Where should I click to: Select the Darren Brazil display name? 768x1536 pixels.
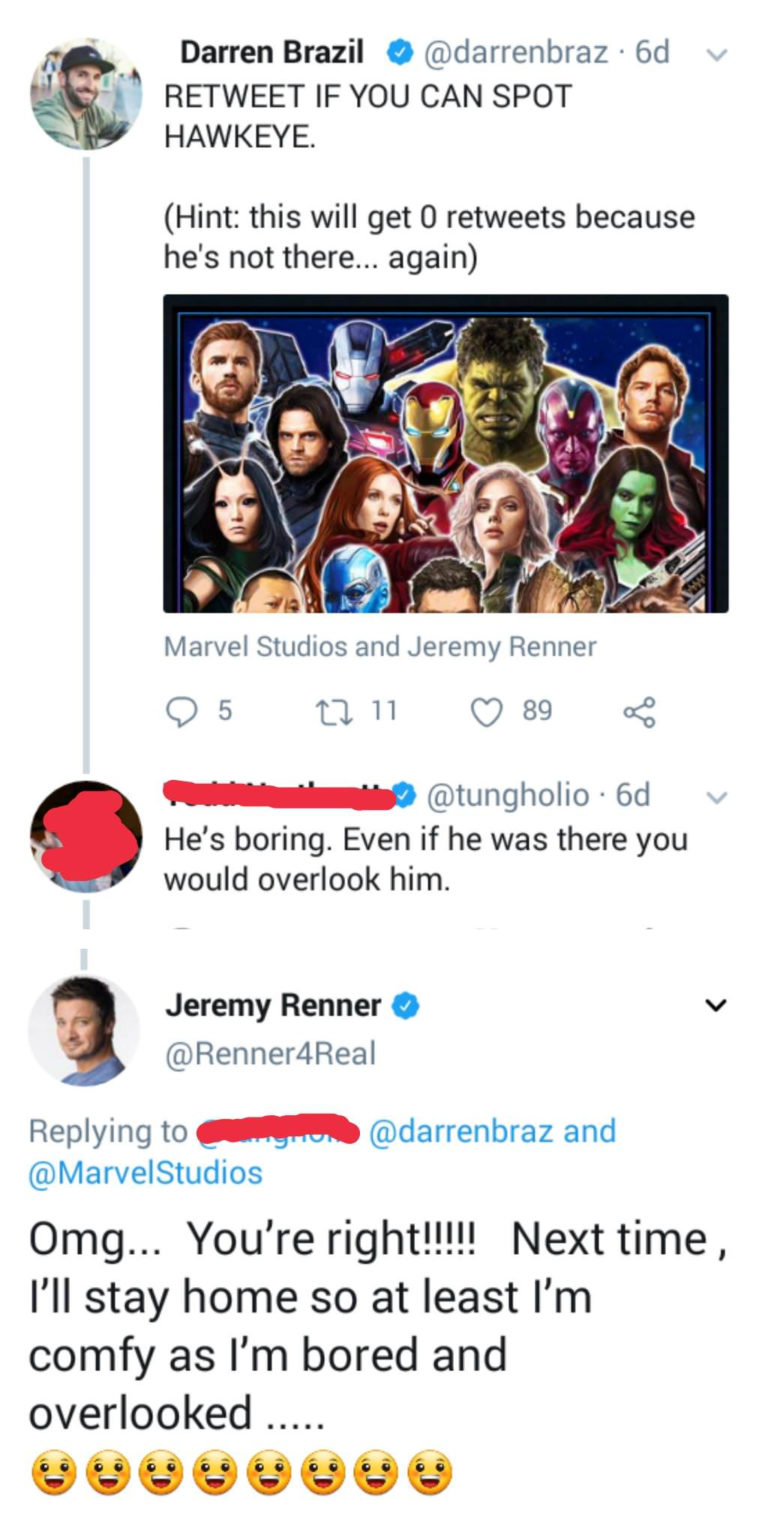[x=271, y=52]
